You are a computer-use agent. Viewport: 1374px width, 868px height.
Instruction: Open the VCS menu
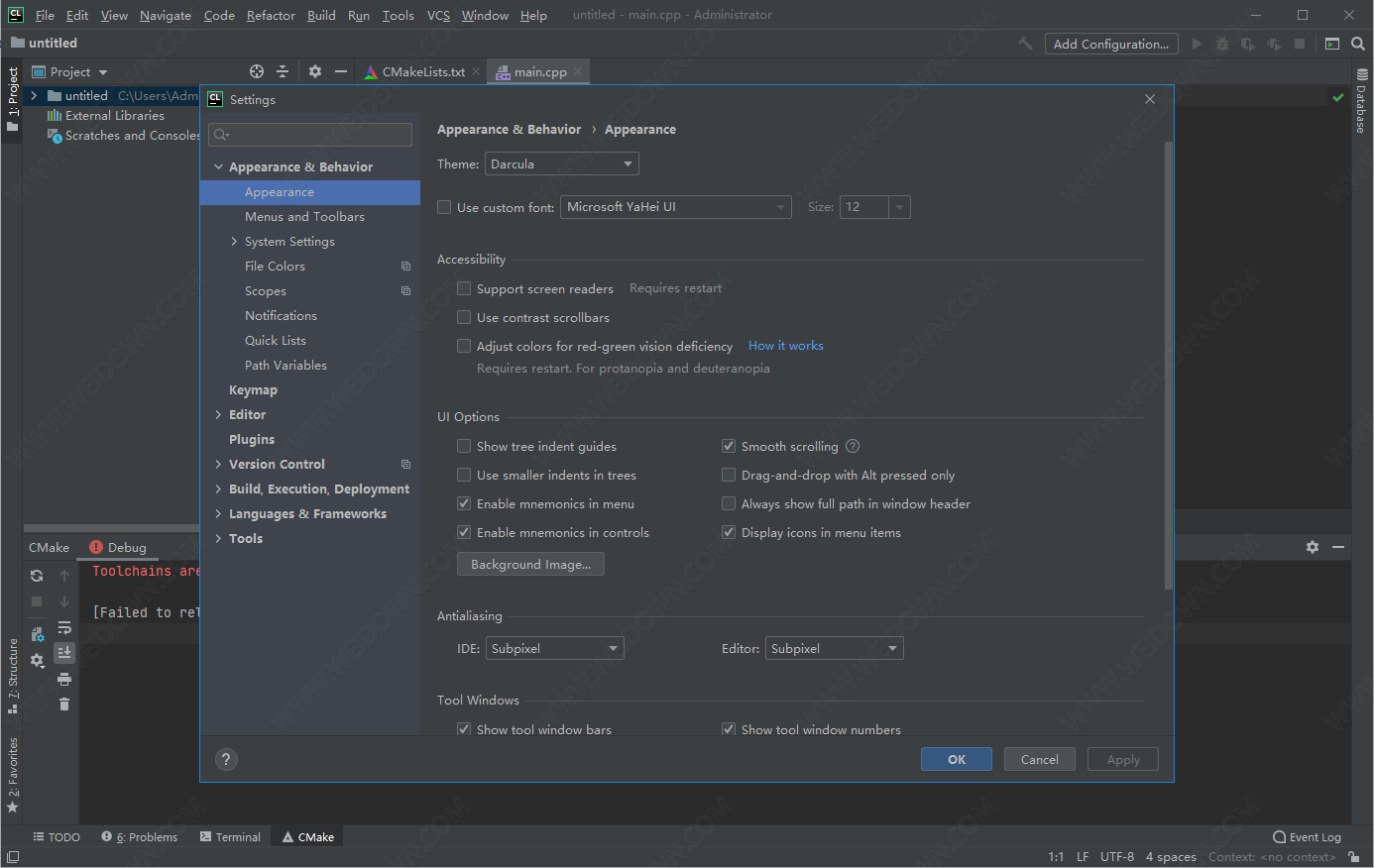(x=438, y=15)
